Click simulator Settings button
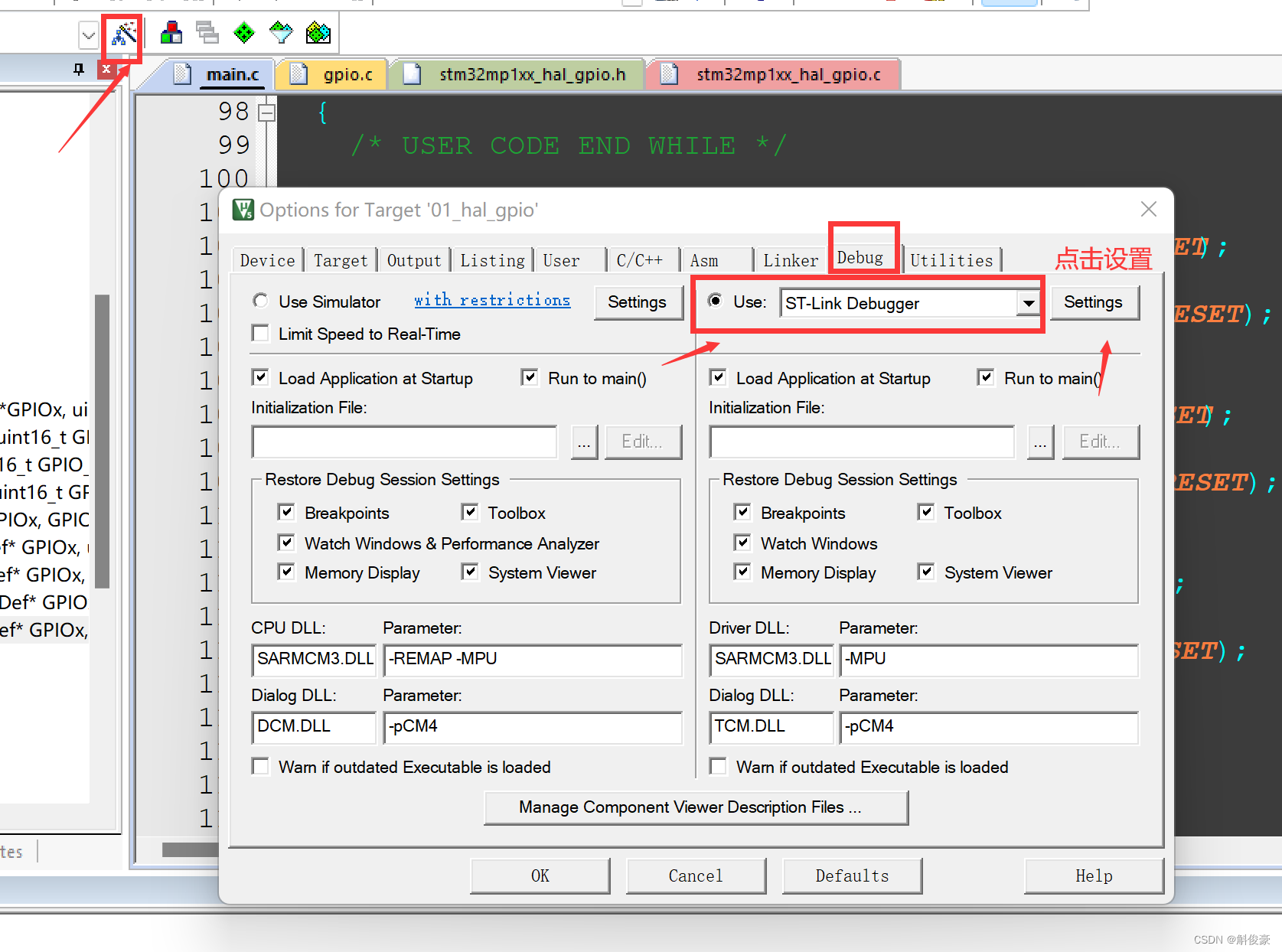The width and height of the screenshot is (1282, 952). pyautogui.click(x=638, y=302)
